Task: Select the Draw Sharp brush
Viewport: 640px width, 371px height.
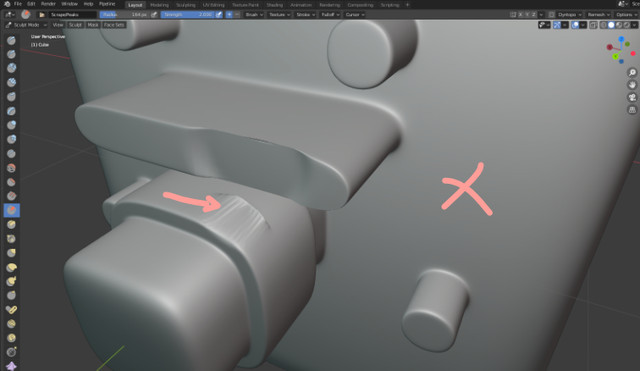Action: (11, 54)
